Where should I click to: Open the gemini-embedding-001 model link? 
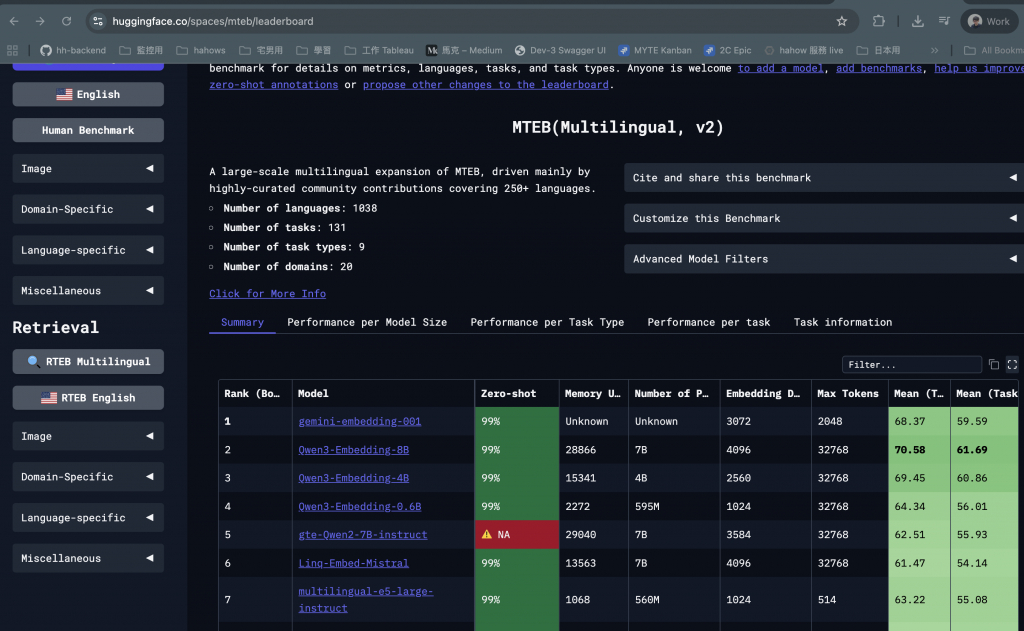pos(360,421)
